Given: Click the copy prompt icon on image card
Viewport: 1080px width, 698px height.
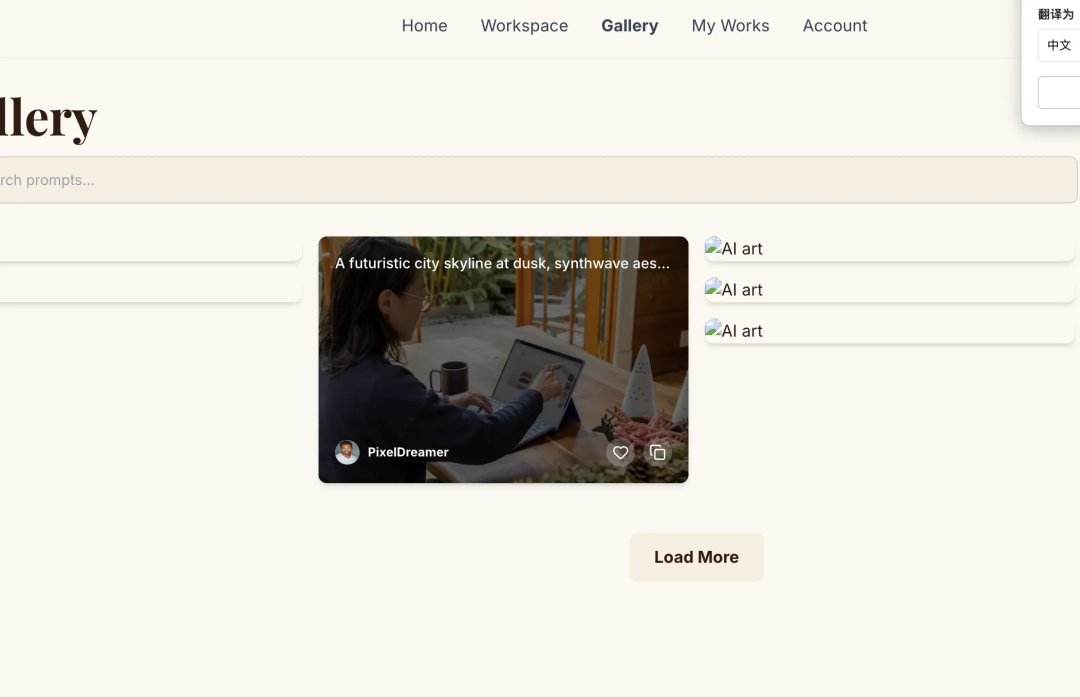Looking at the screenshot, I should (x=657, y=453).
